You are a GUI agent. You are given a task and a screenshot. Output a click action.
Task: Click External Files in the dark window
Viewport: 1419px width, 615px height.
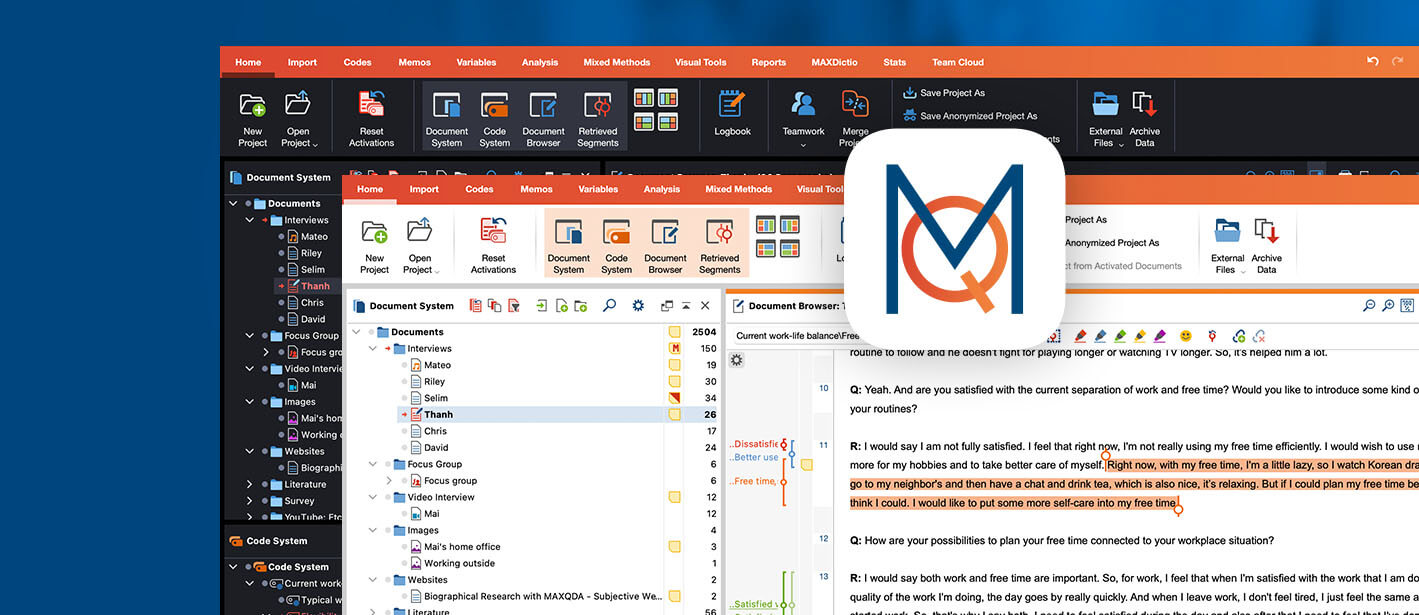[x=1105, y=118]
